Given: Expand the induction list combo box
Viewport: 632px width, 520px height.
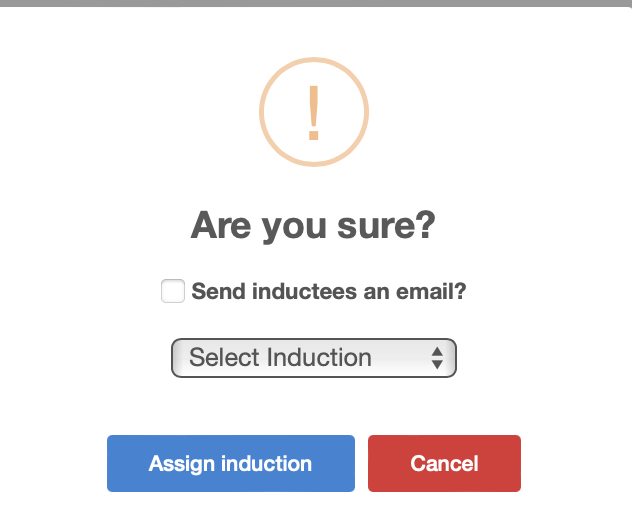Looking at the screenshot, I should pos(314,358).
